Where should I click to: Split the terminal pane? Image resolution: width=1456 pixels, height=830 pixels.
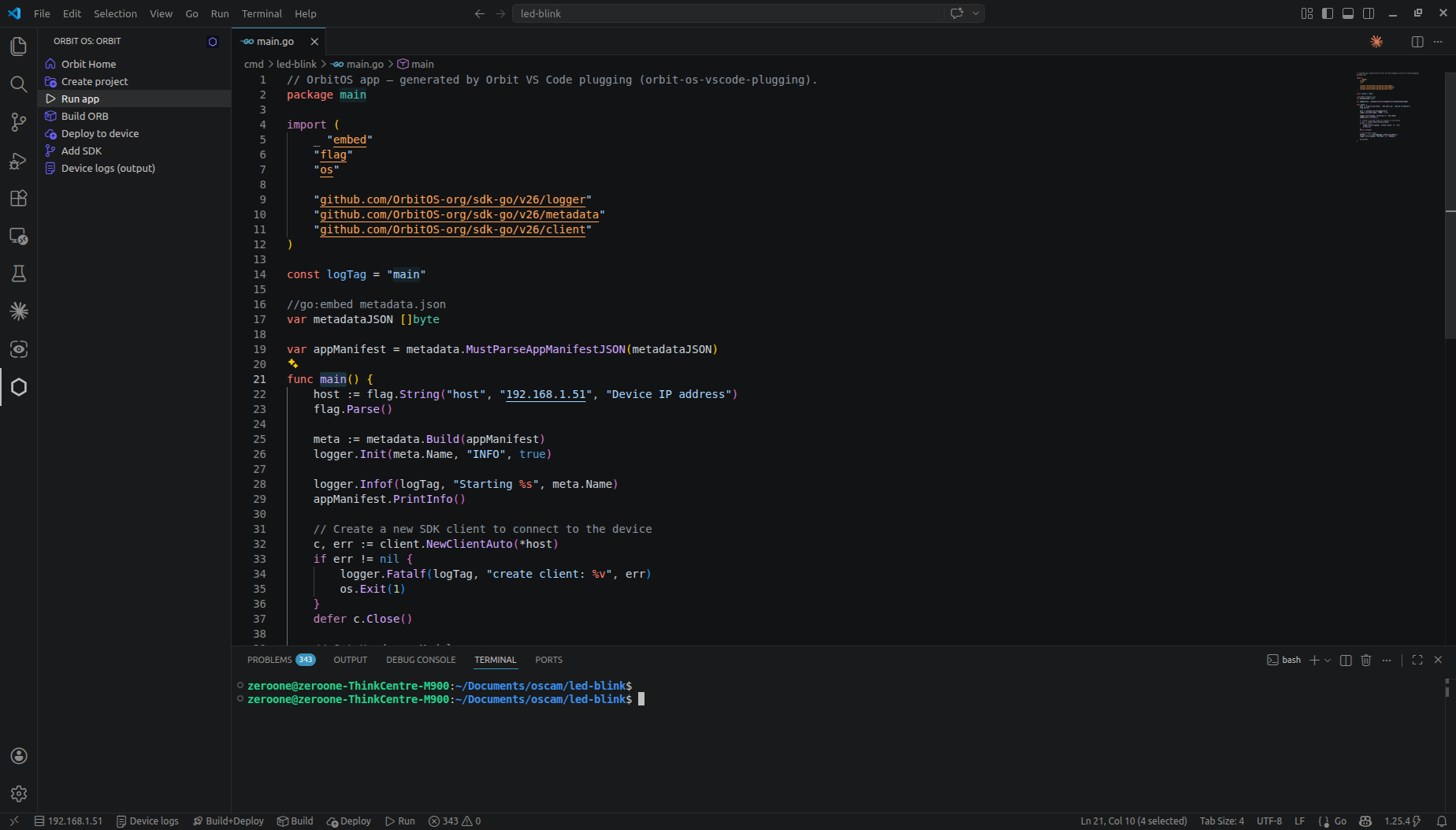(1346, 660)
